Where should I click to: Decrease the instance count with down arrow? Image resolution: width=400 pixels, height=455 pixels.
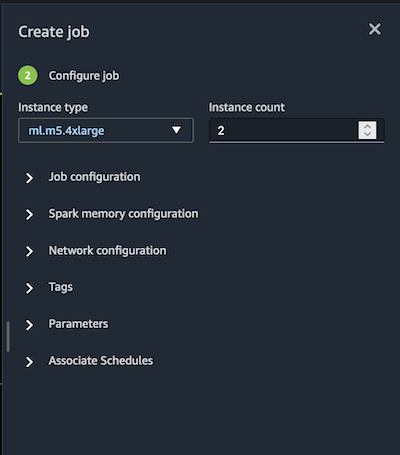pyautogui.click(x=367, y=134)
